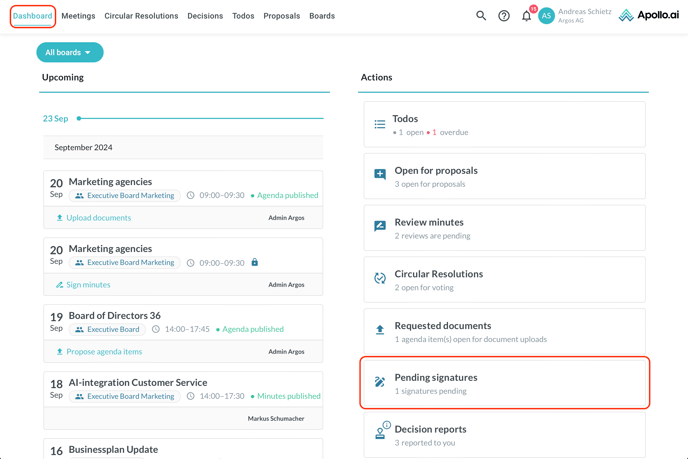Screen dimensions: 688x459
Task: Click the Circular Resolutions voting icon
Action: (380, 279)
